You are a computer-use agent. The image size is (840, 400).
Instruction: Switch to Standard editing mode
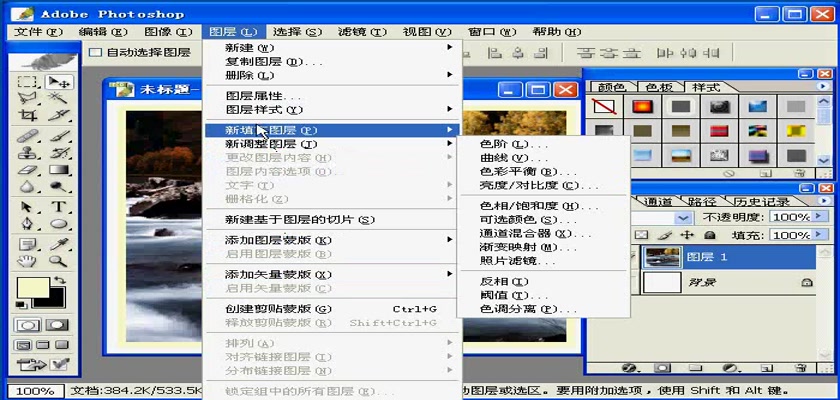[x=27, y=325]
